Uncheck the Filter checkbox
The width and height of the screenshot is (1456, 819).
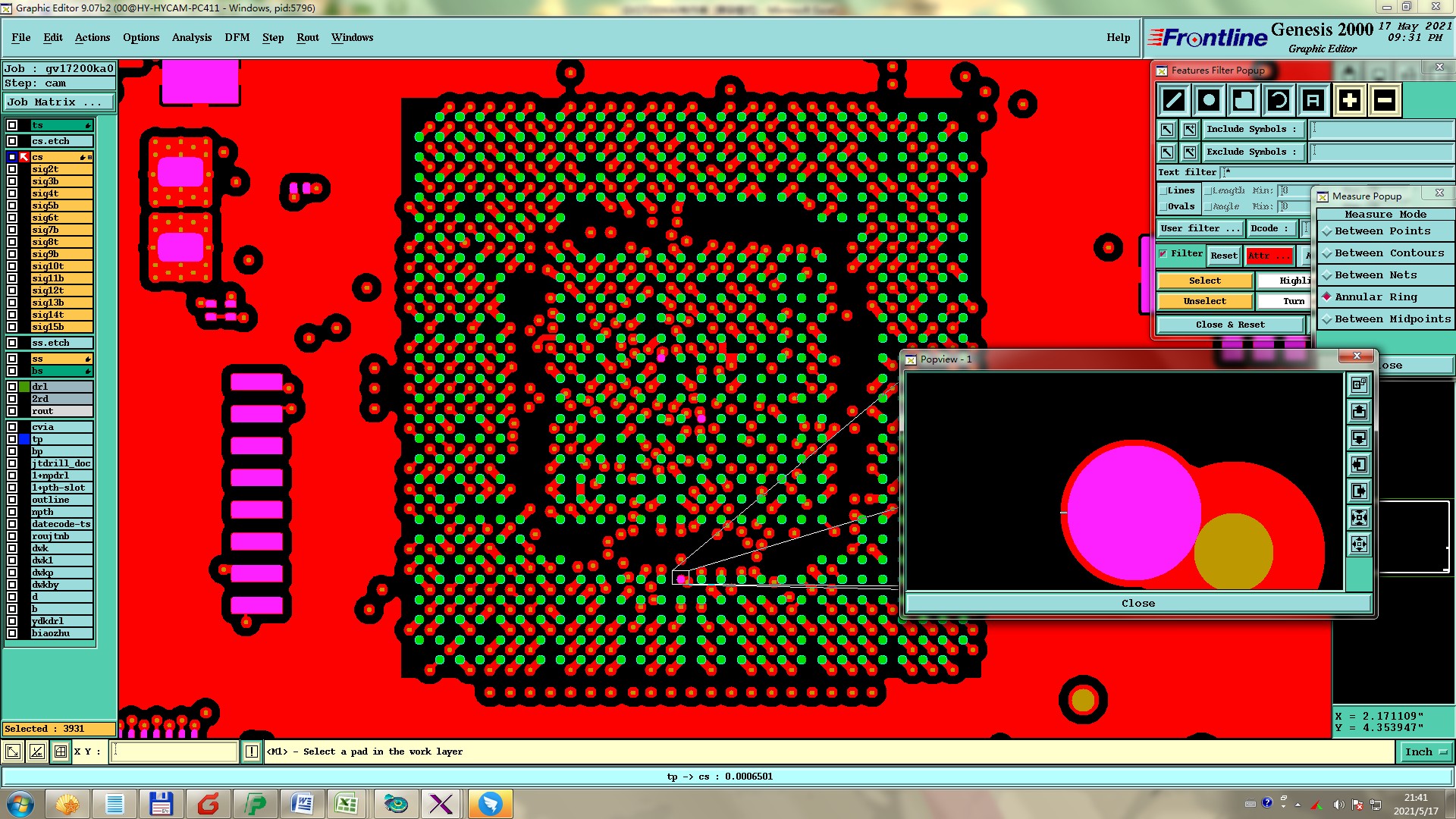tap(1163, 254)
